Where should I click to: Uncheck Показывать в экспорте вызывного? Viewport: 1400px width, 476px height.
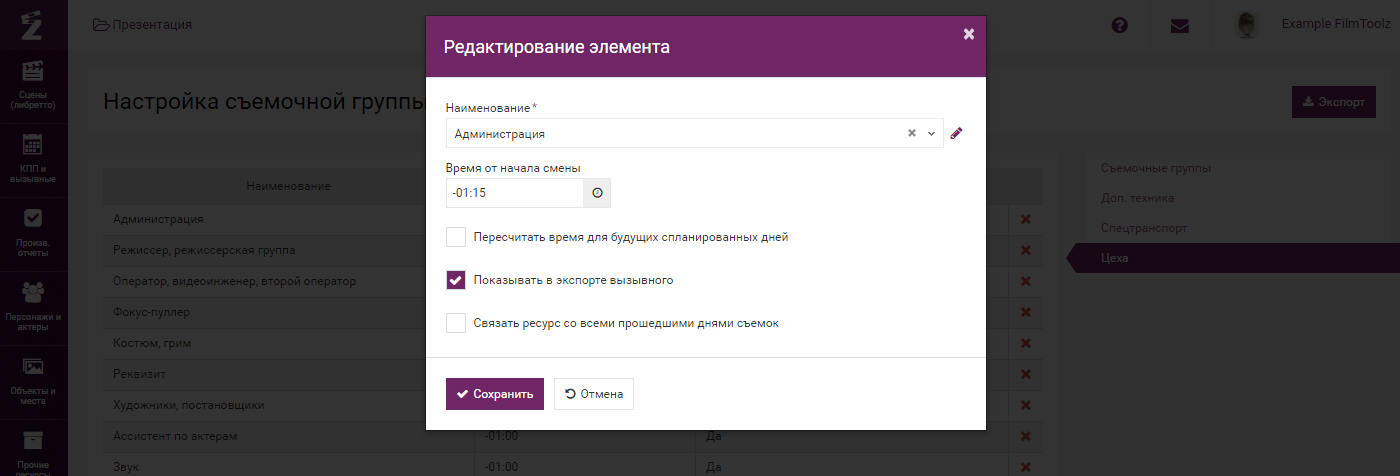pyautogui.click(x=456, y=280)
